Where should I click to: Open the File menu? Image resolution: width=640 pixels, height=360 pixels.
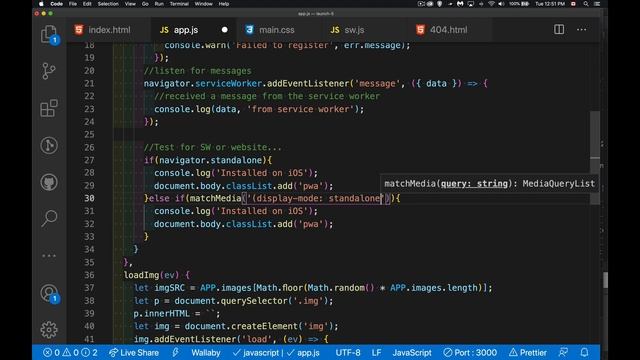[73, 4]
